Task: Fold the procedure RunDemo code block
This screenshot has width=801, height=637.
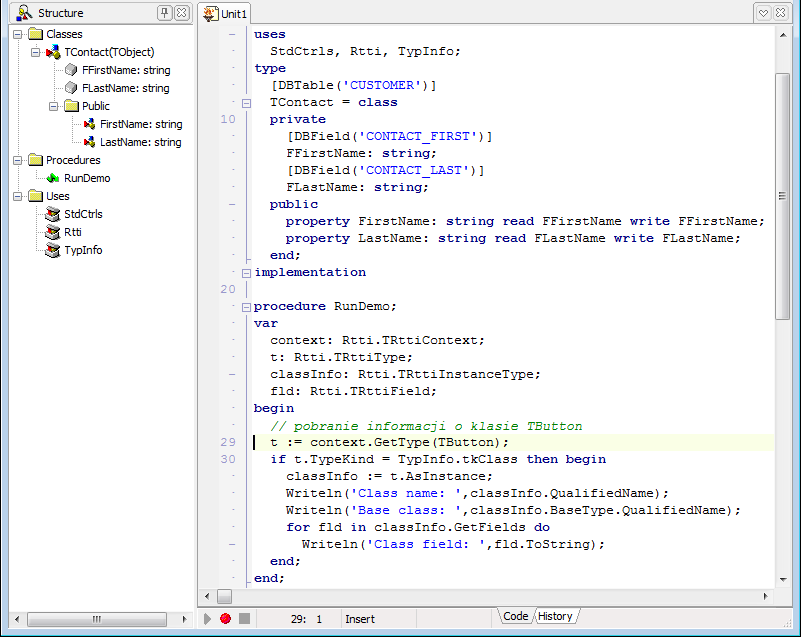Action: pos(246,306)
